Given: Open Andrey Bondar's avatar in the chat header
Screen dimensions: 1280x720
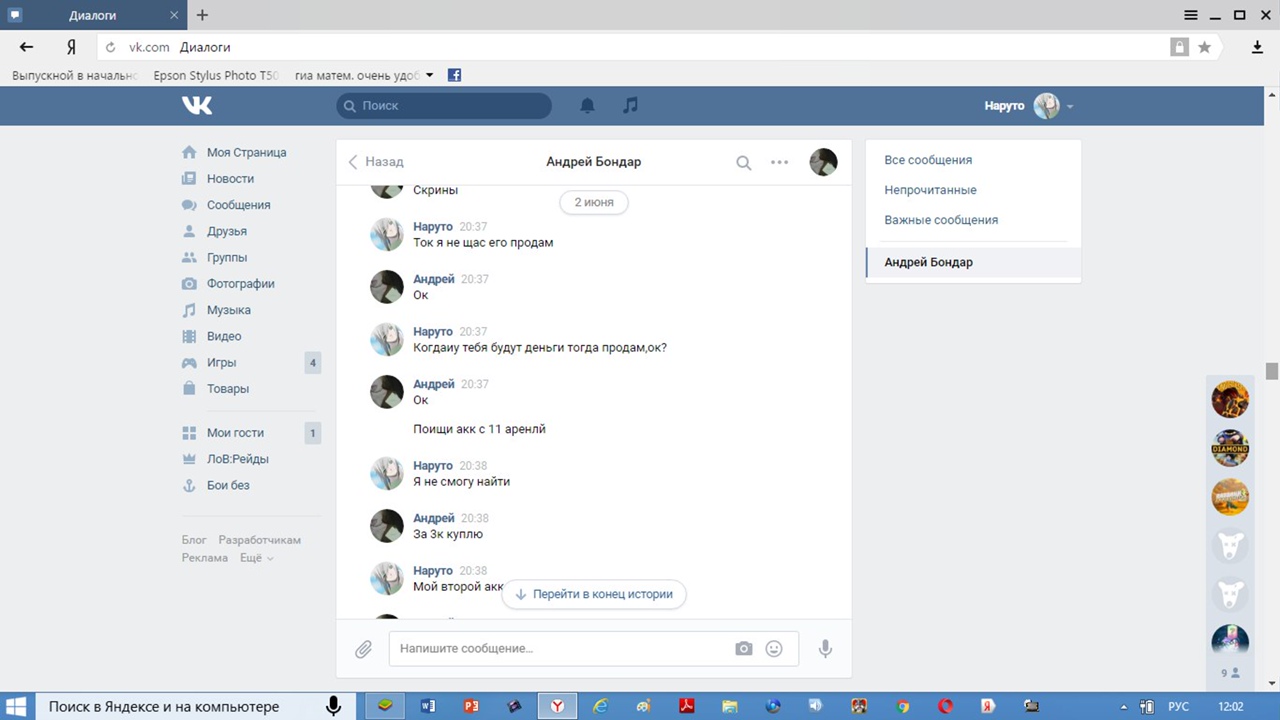Looking at the screenshot, I should click(x=823, y=162).
